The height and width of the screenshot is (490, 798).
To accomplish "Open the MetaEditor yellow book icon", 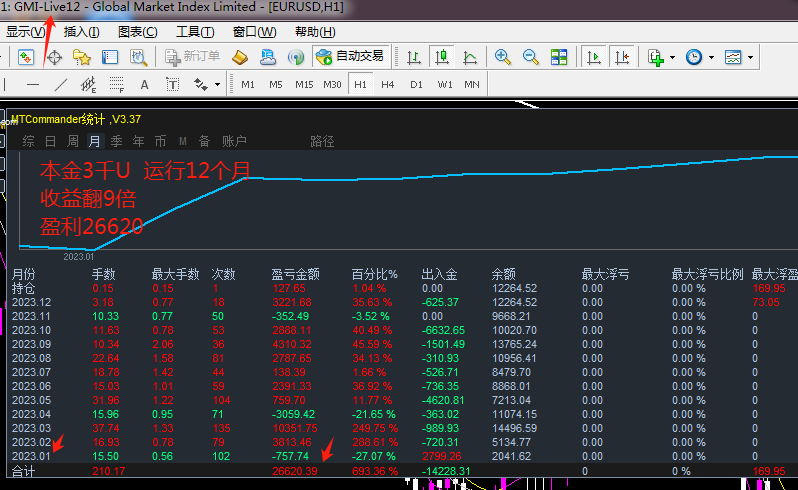I will [x=240, y=57].
